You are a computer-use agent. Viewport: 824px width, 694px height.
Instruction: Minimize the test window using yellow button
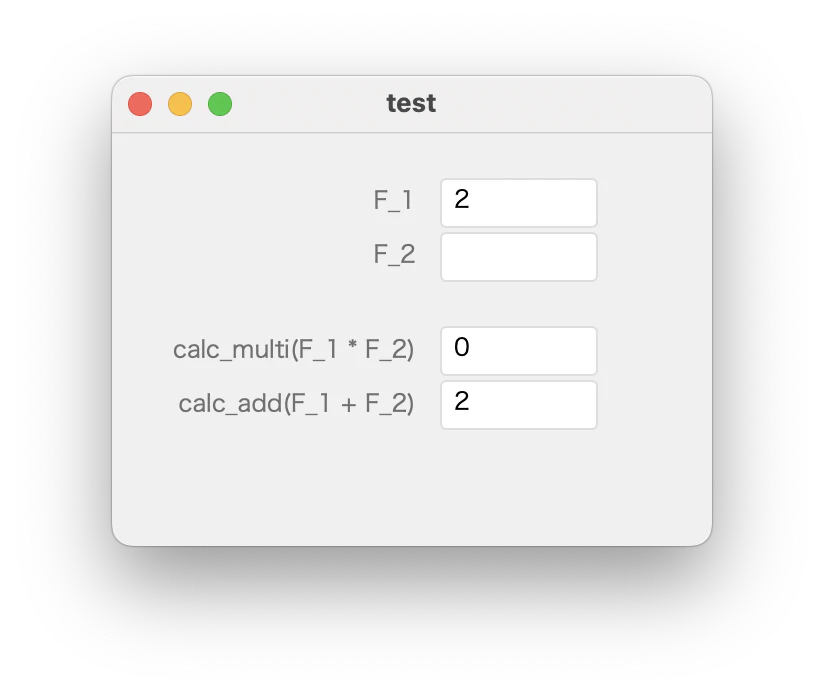click(x=180, y=104)
